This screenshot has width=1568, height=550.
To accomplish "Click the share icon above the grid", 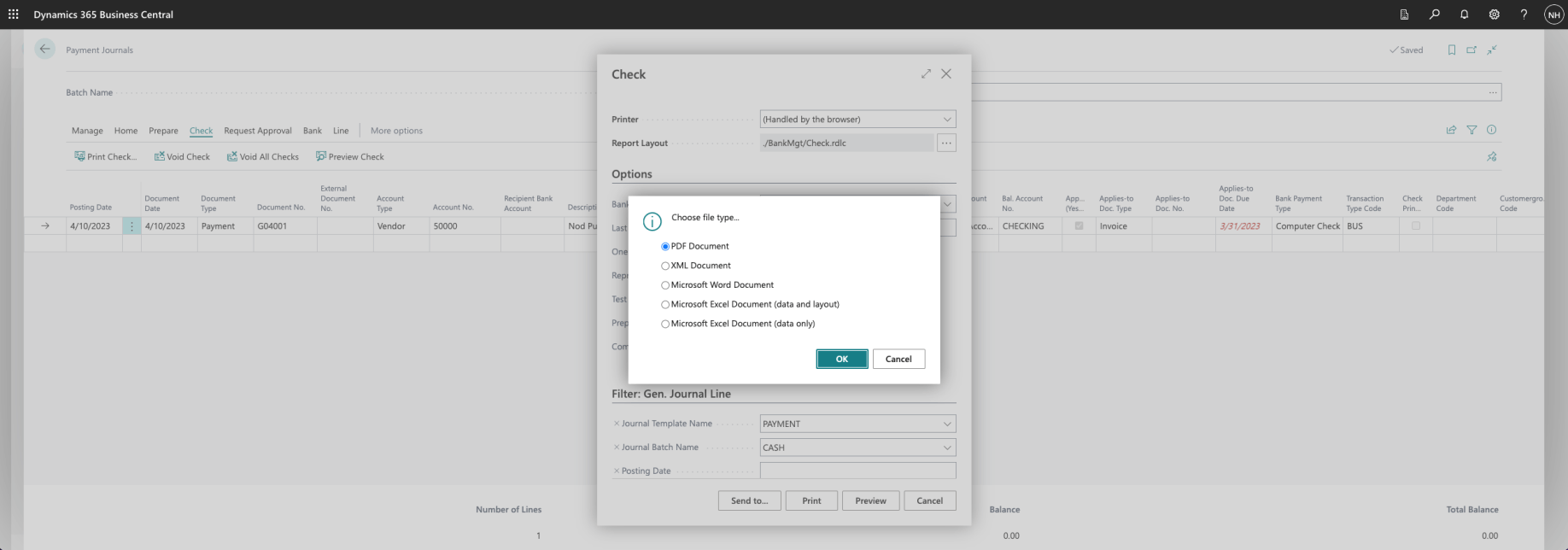I will click(x=1451, y=130).
